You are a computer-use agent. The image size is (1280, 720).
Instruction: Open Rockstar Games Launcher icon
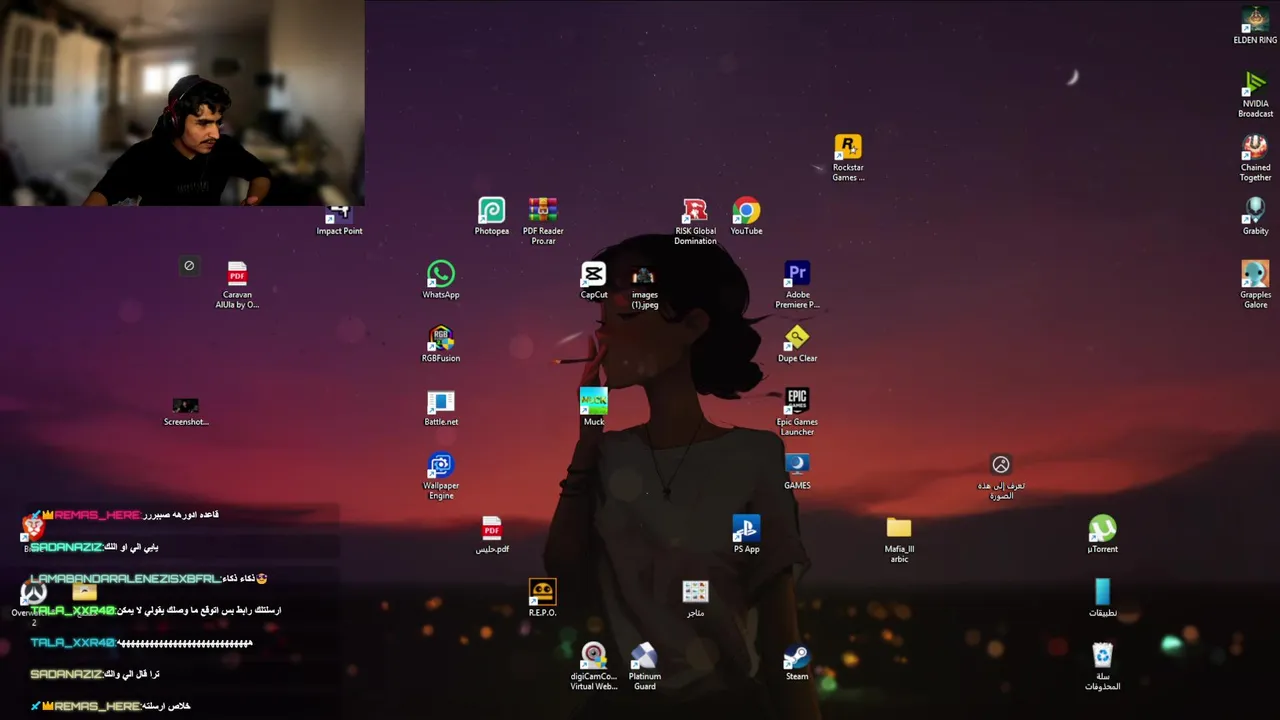tap(848, 158)
